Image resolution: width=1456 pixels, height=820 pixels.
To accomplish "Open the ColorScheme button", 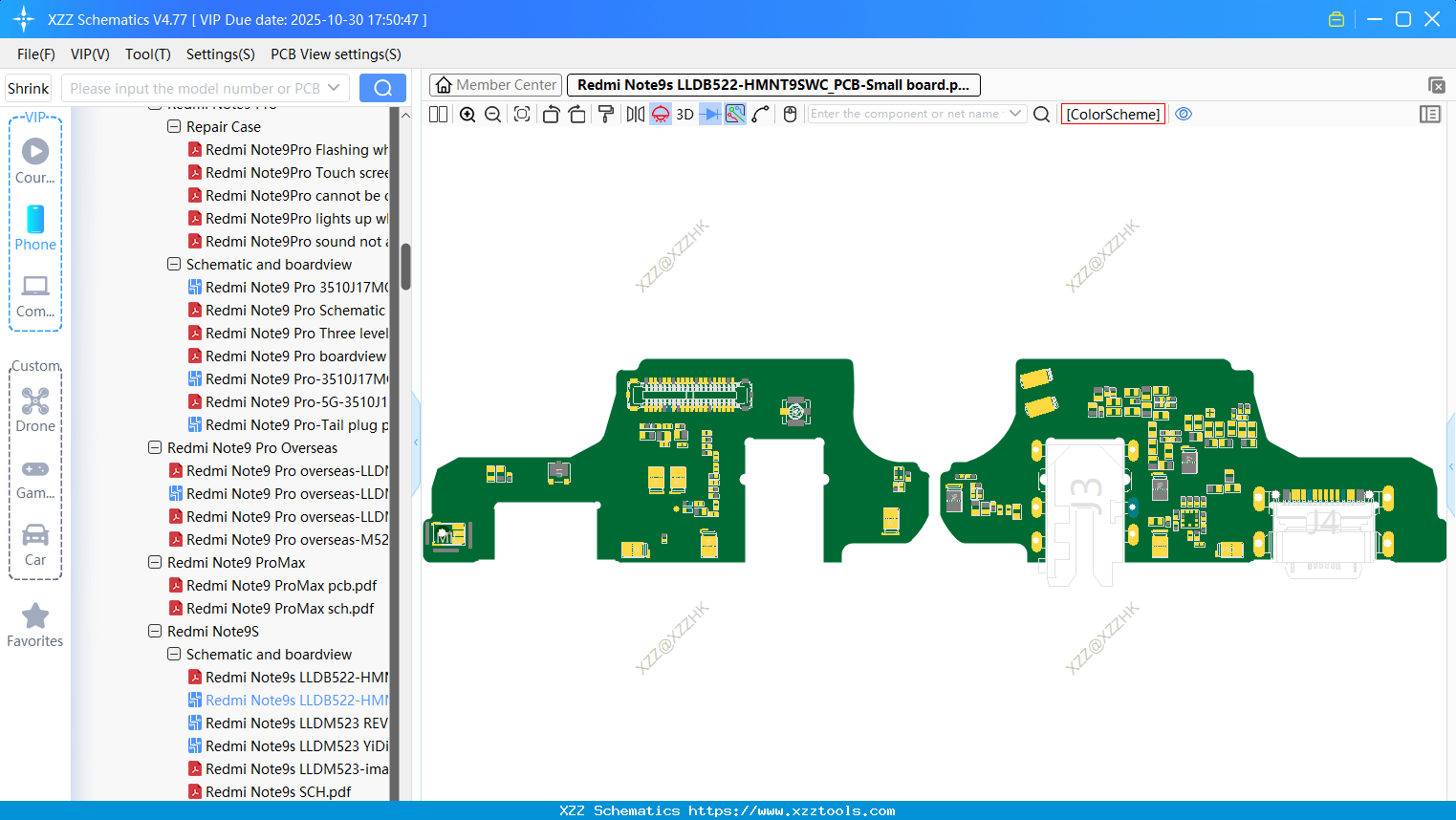I will [1113, 114].
